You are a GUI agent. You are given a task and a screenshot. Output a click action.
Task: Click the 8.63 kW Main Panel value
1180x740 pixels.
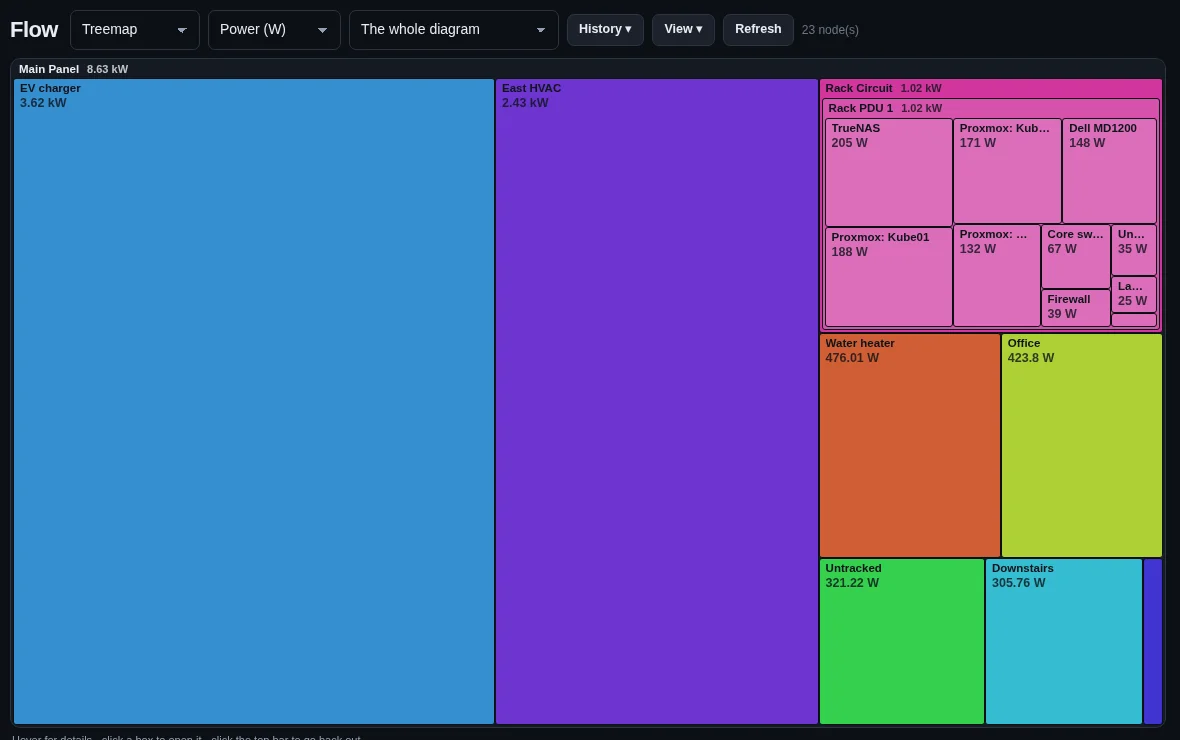(x=107, y=69)
